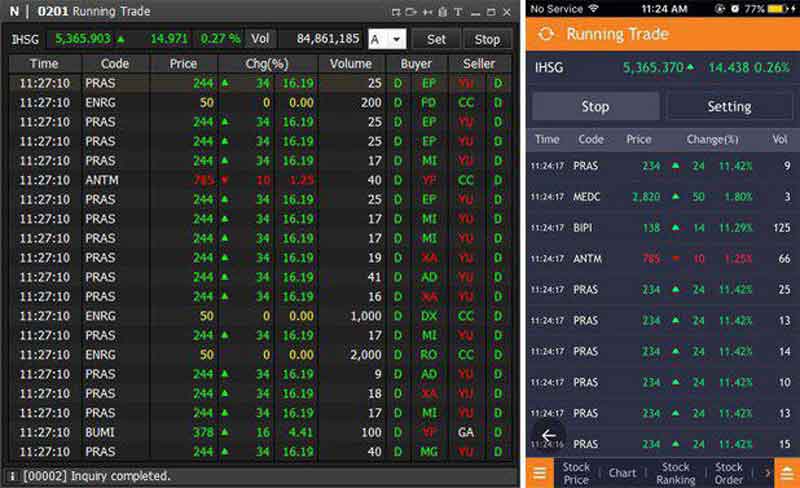Click the info icon in status bar
This screenshot has width=800, height=488.
point(11,476)
